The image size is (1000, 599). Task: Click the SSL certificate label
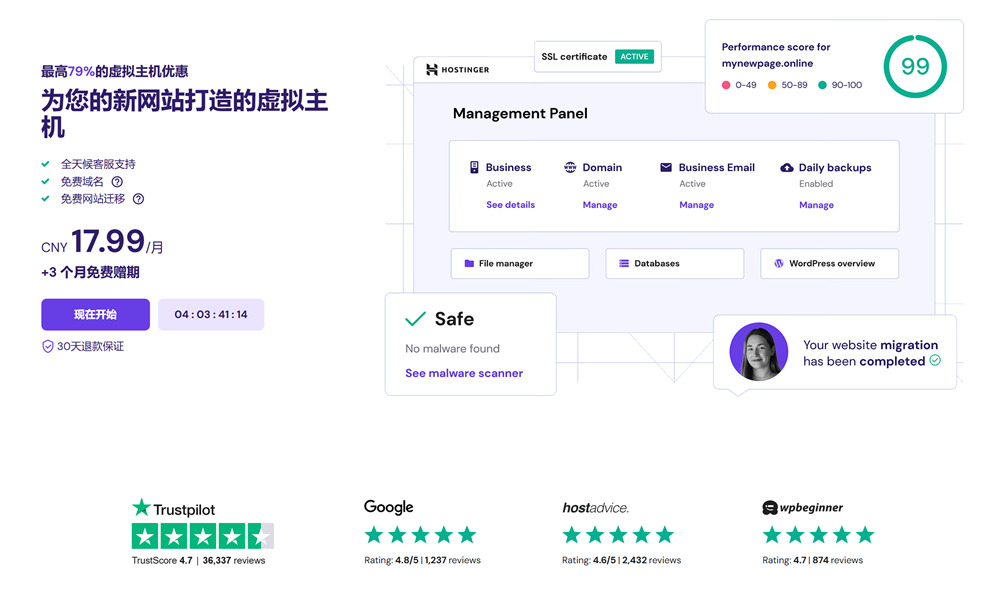point(574,57)
